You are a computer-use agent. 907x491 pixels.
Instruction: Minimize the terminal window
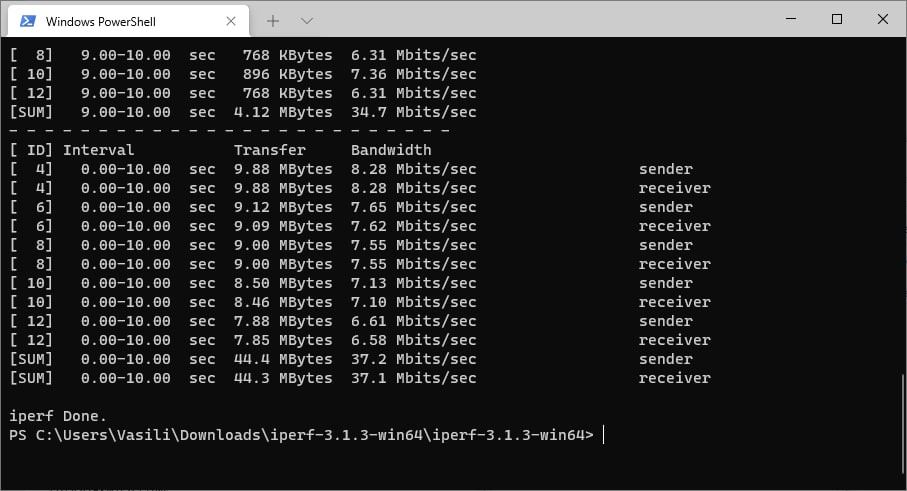[790, 19]
